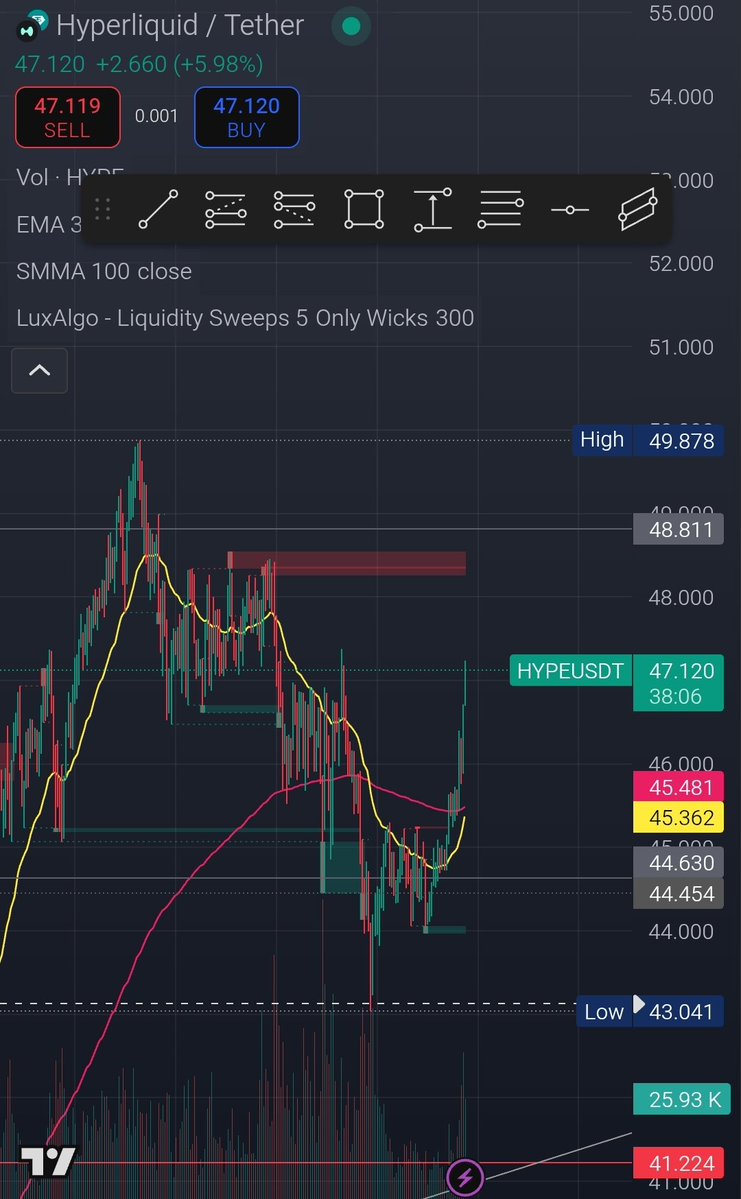The image size is (741, 1199).
Task: Tap the High 49.878 price marker
Action: point(648,440)
